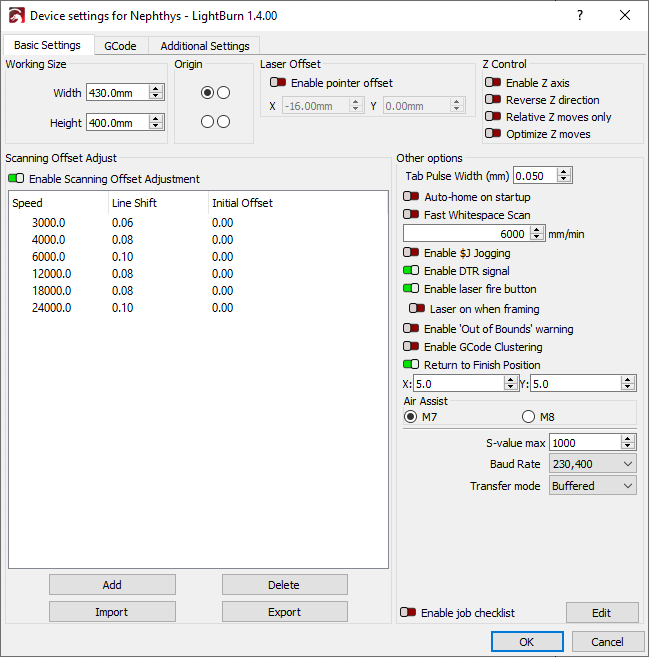Select bottom-left origin radio button
This screenshot has height=657, width=649.
coord(207,122)
